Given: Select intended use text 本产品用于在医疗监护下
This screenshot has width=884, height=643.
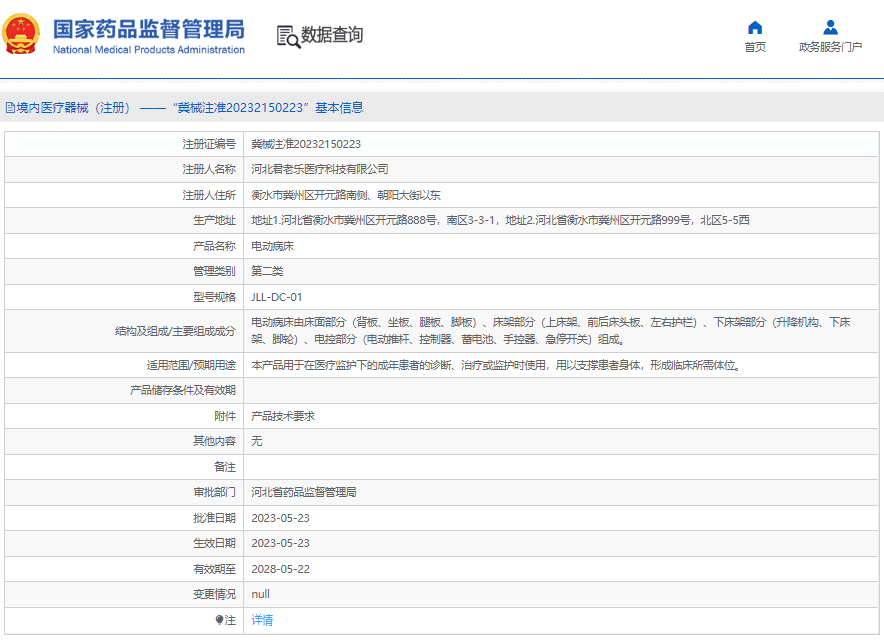Looking at the screenshot, I should 496,365.
